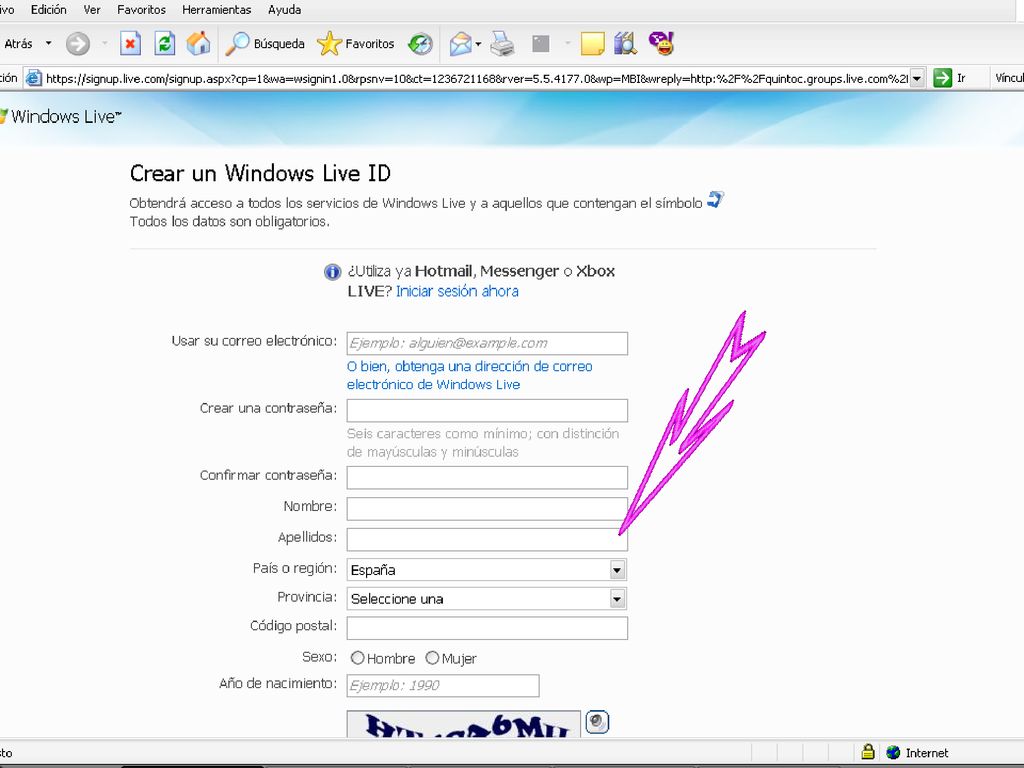The image size is (1024, 768).
Task: Go to the Home page icon
Action: pos(199,44)
